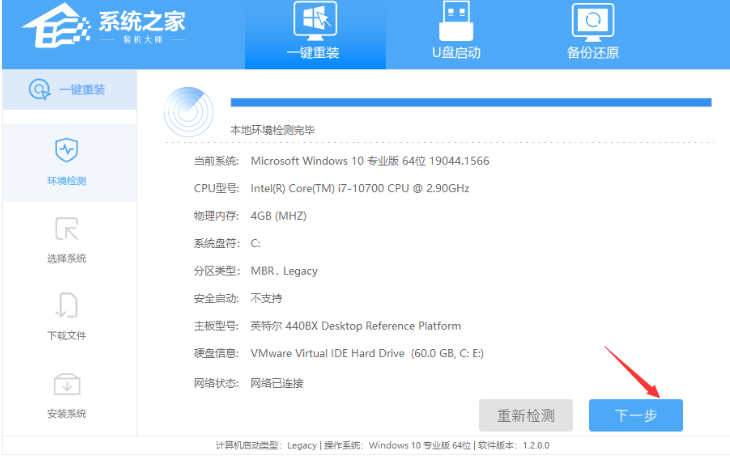Click the detection progress bar
Image resolution: width=730 pixels, height=458 pixels.
[471, 102]
